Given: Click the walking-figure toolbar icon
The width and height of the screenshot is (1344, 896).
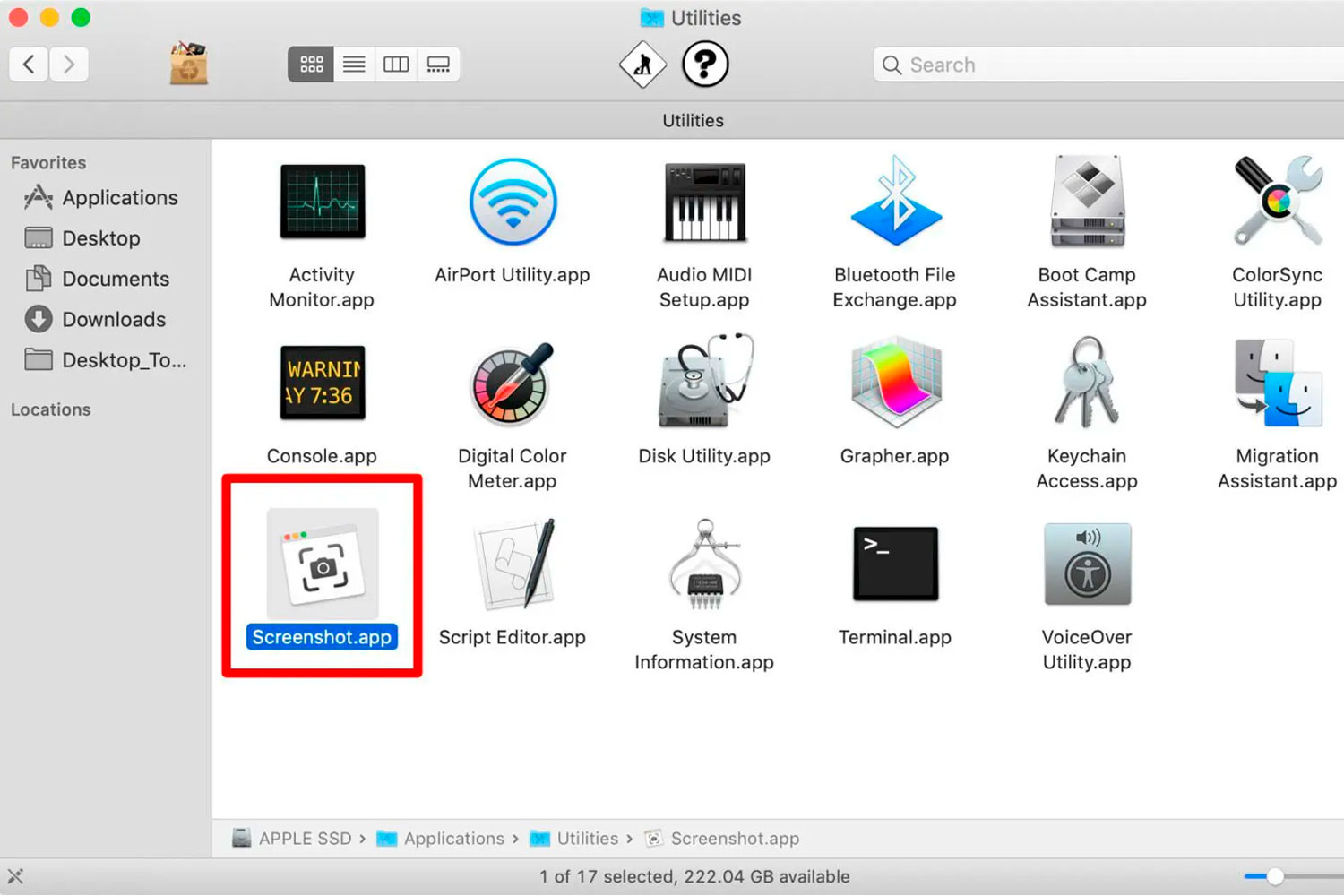Looking at the screenshot, I should (x=642, y=65).
